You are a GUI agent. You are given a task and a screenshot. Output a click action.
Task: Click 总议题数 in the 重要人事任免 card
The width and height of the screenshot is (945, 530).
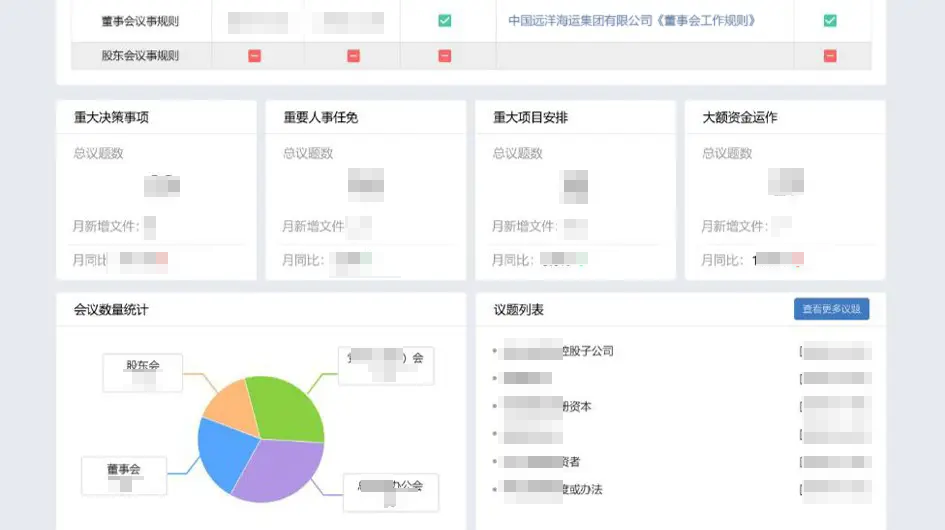point(308,153)
